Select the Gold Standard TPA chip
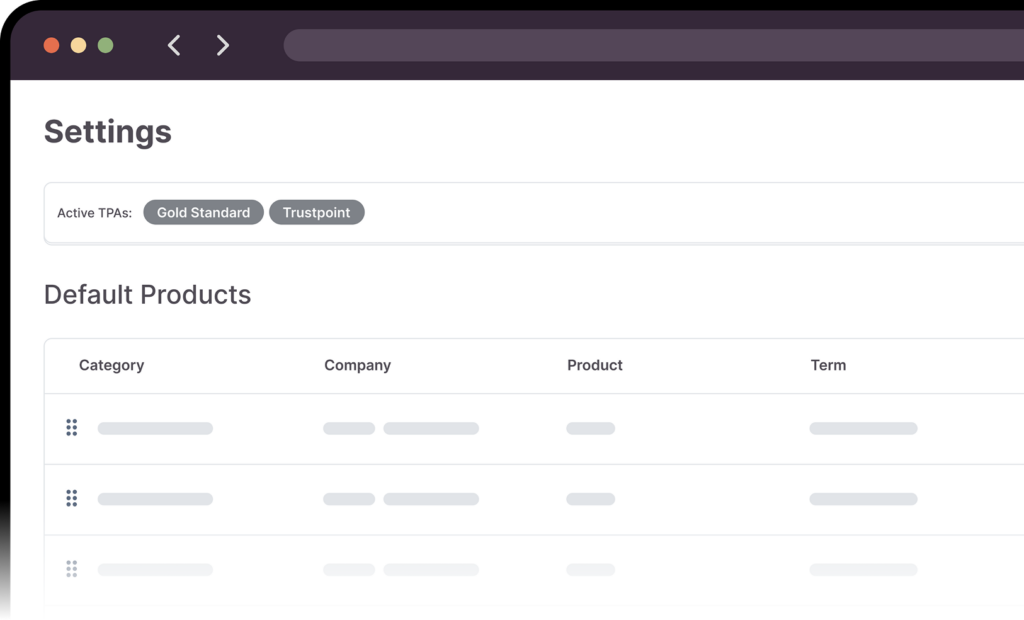 tap(203, 212)
